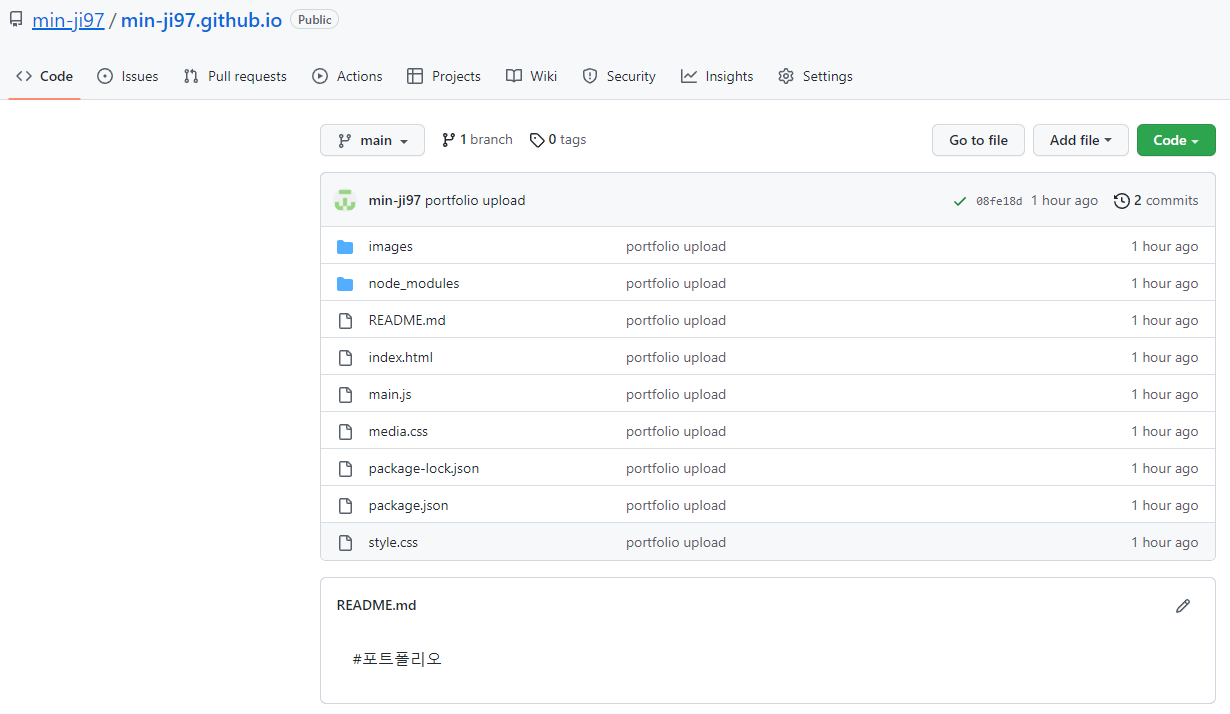Click the file icon beside media.css
The image size is (1230, 714).
[345, 432]
